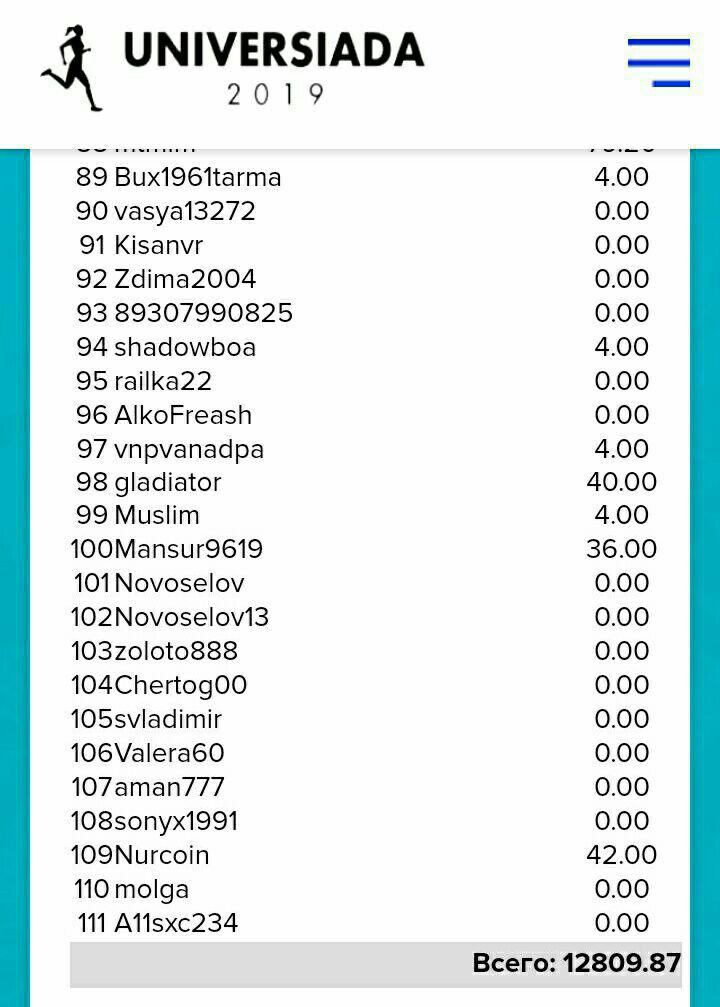Click the running athlete logo icon

click(72, 67)
